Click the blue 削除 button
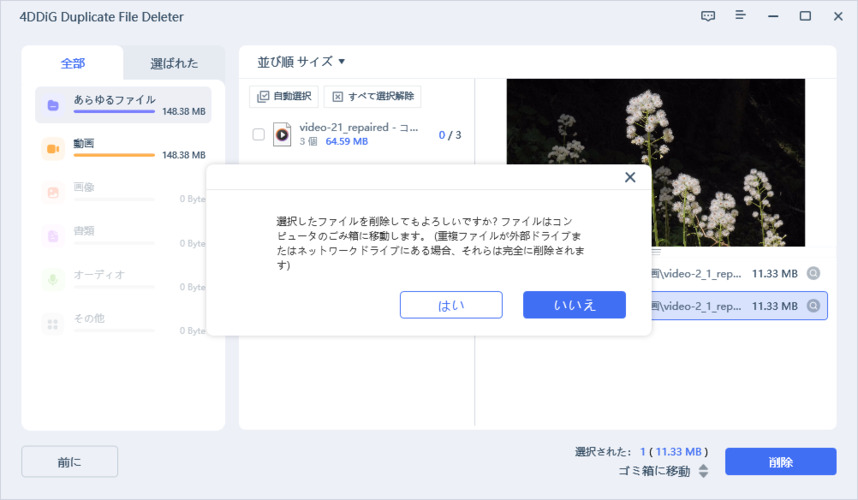Image resolution: width=858 pixels, height=500 pixels. [780, 462]
